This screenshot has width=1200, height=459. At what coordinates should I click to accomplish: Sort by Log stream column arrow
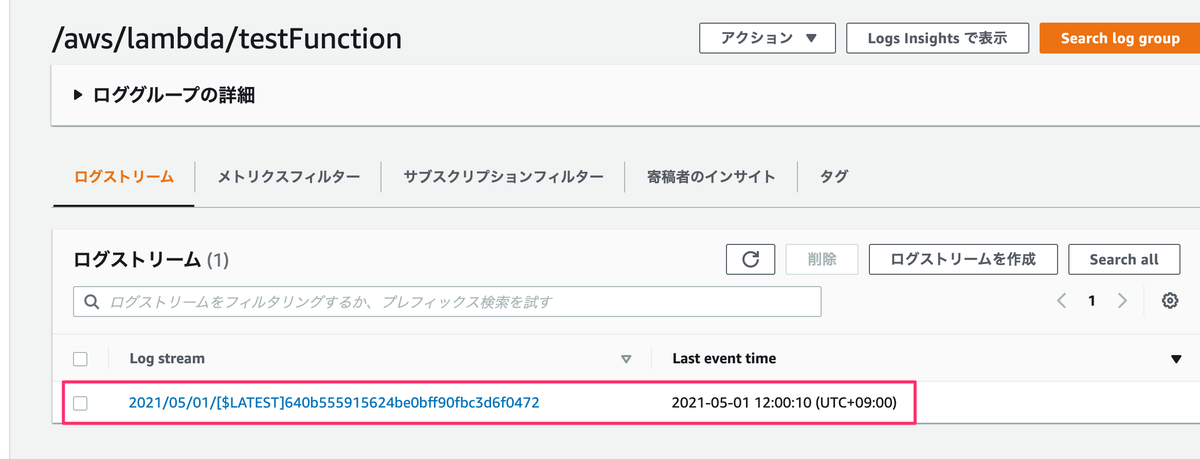click(627, 359)
